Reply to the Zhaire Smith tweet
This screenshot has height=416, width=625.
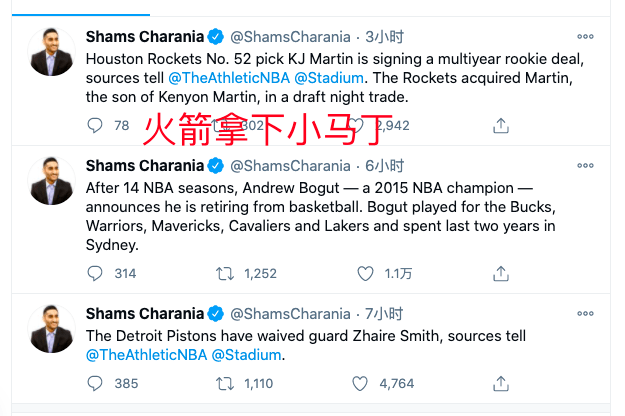coord(95,384)
